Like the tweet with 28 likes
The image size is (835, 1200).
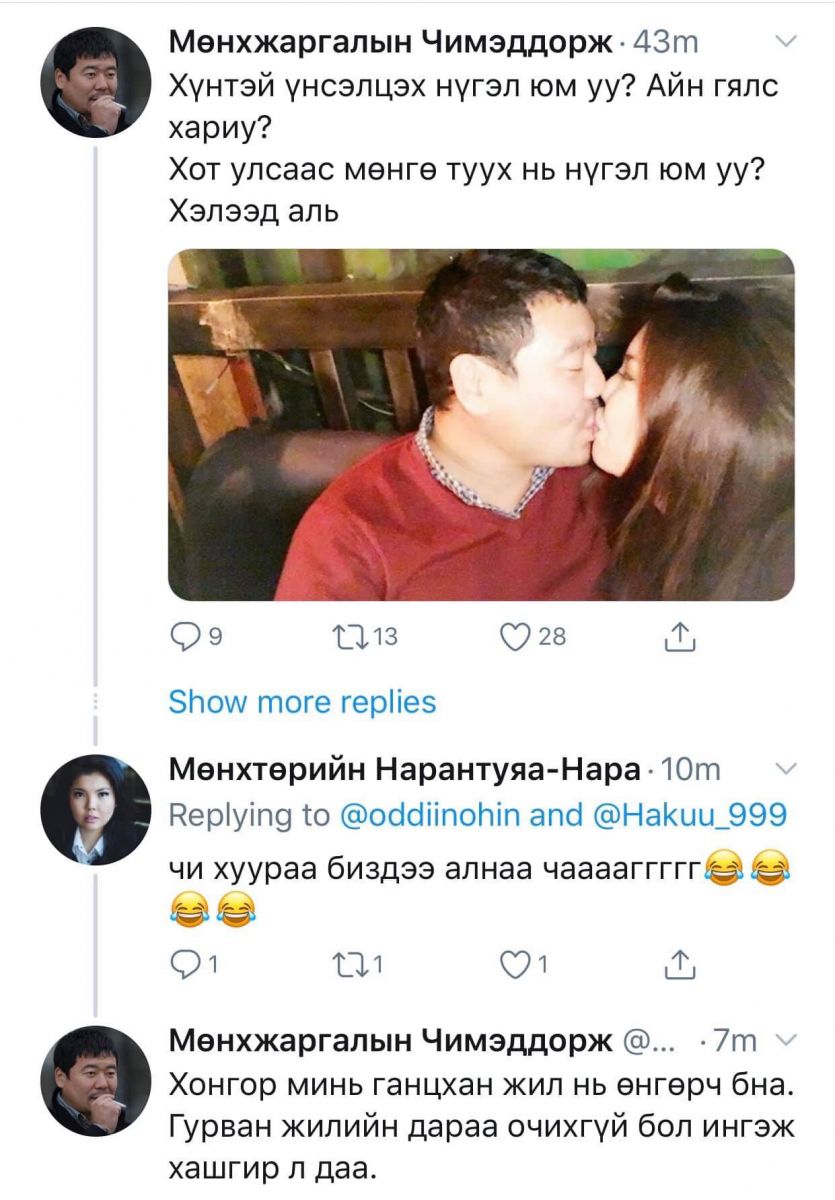point(517,637)
